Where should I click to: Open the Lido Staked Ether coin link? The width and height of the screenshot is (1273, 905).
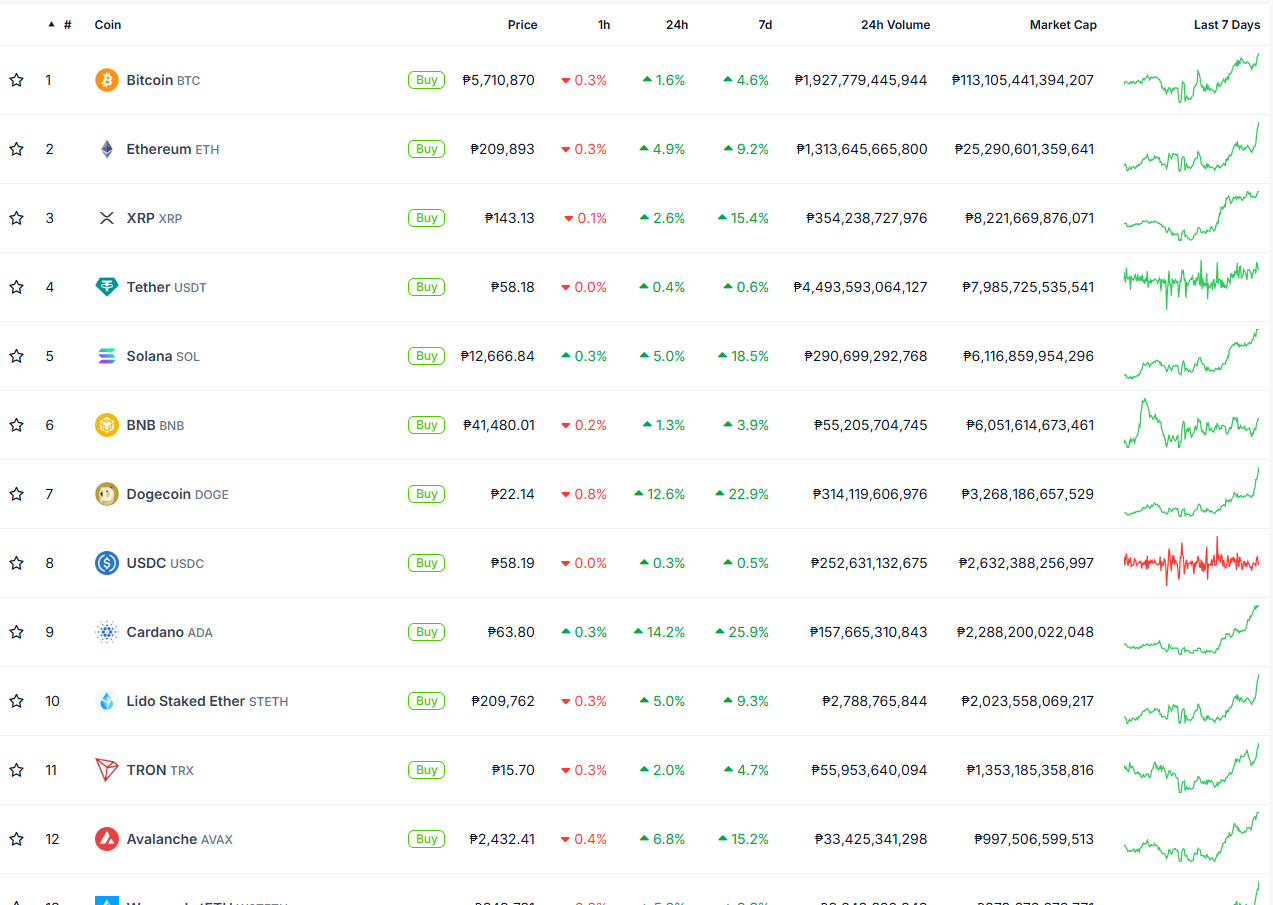pyautogui.click(x=186, y=701)
